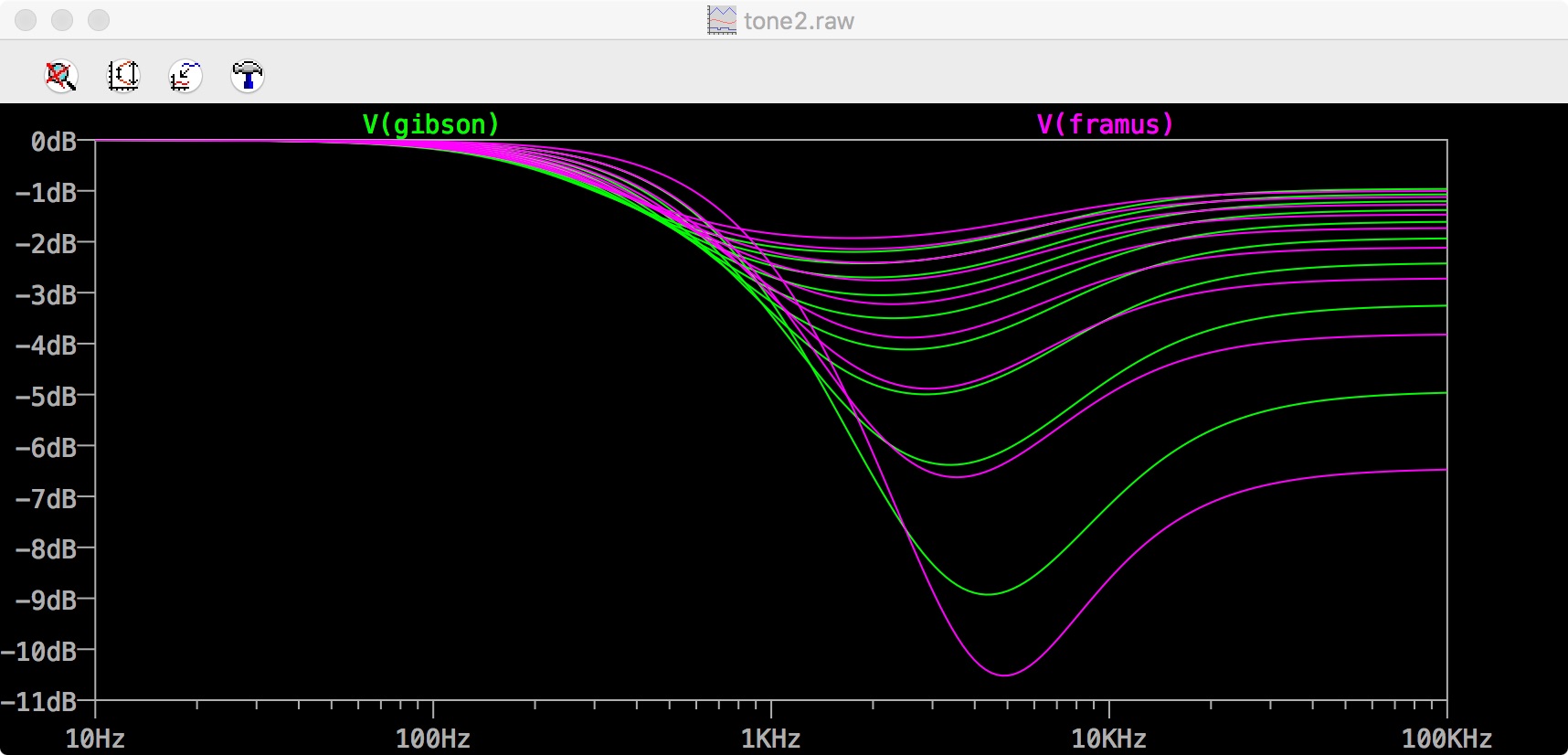Close the tone2.raw window
Screen dimensions: 1568x755
26,20
